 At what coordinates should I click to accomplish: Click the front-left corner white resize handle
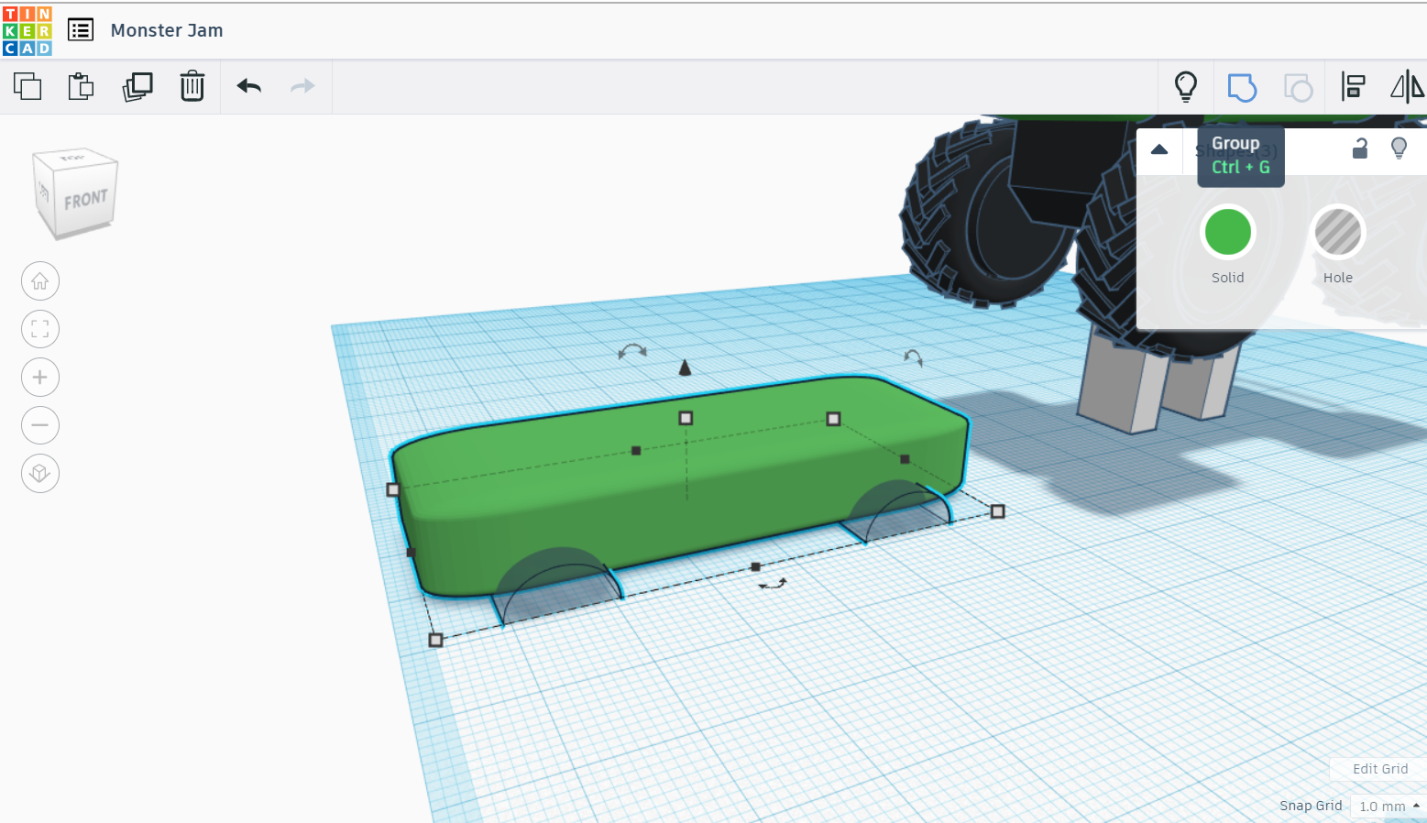[436, 640]
